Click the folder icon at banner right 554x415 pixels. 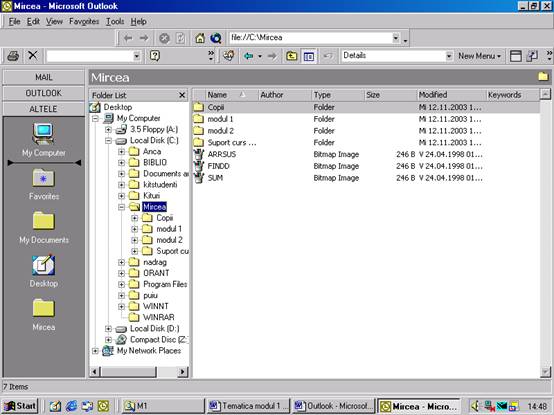543,76
